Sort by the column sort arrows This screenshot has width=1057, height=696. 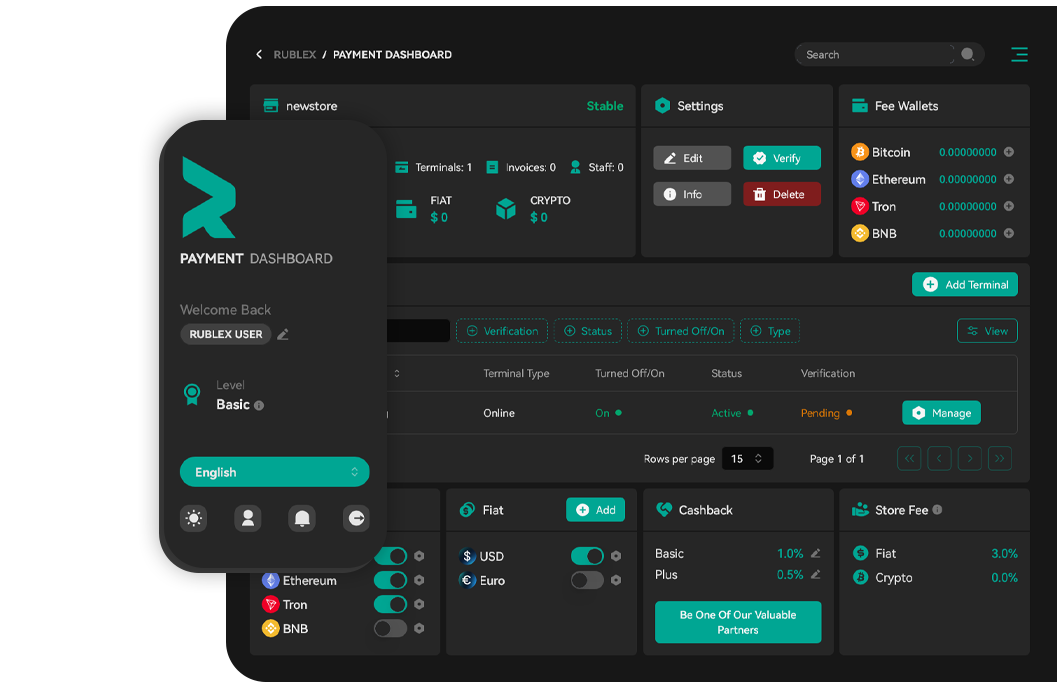(396, 374)
